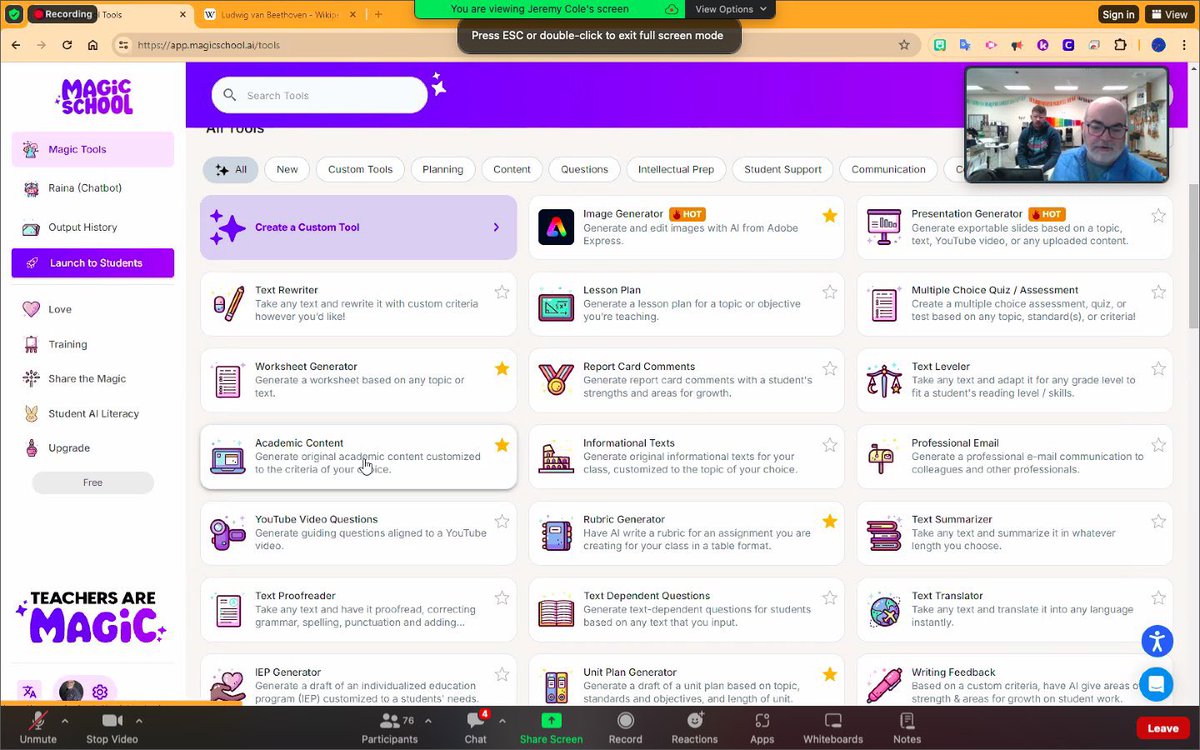Select the New filter chip
This screenshot has width=1200, height=750.
[x=287, y=169]
